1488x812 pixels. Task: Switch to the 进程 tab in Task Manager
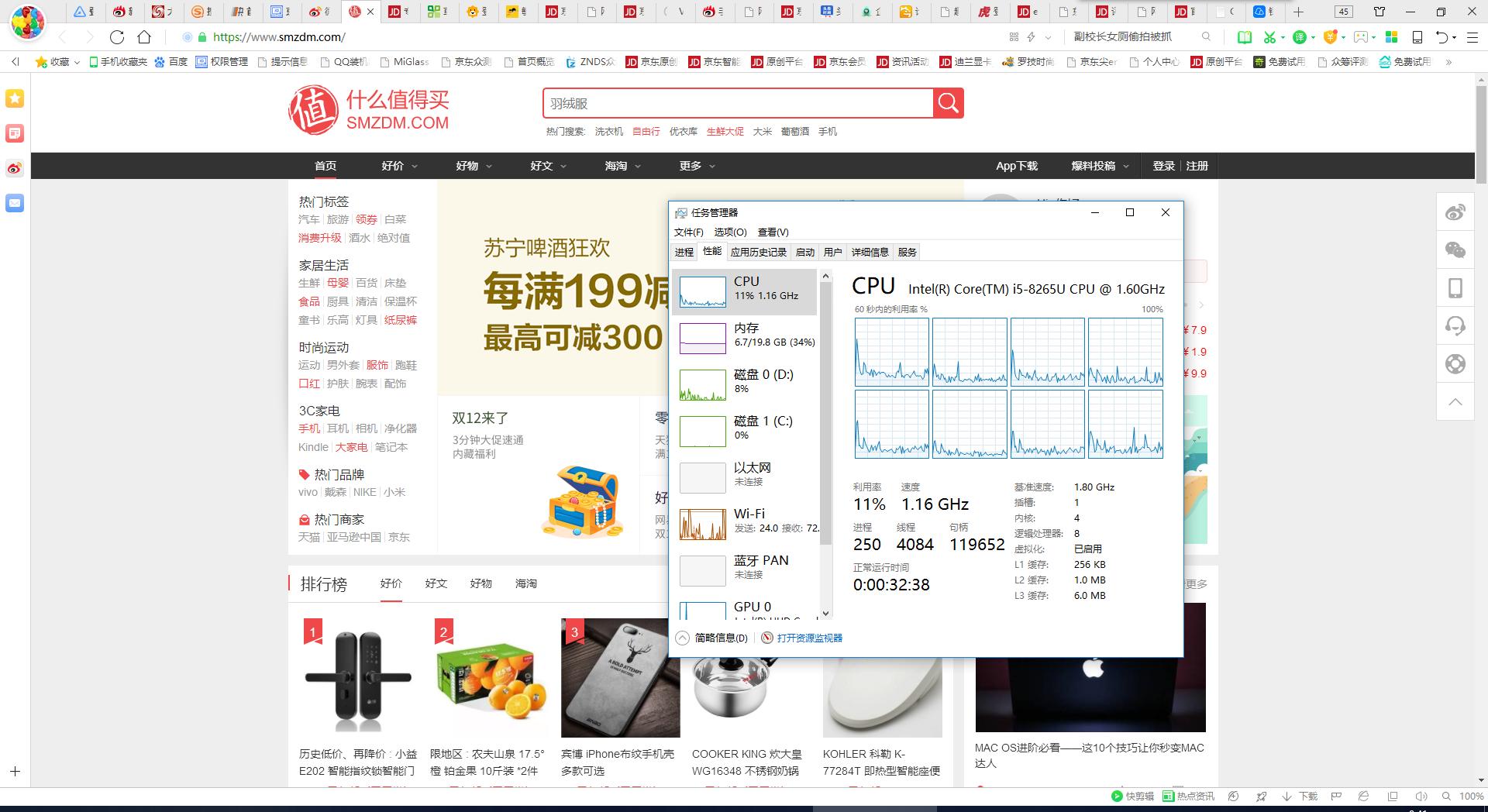coord(683,252)
